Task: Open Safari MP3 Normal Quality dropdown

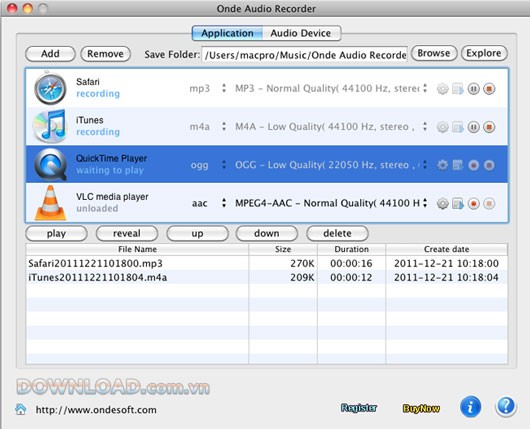Action: click(331, 89)
